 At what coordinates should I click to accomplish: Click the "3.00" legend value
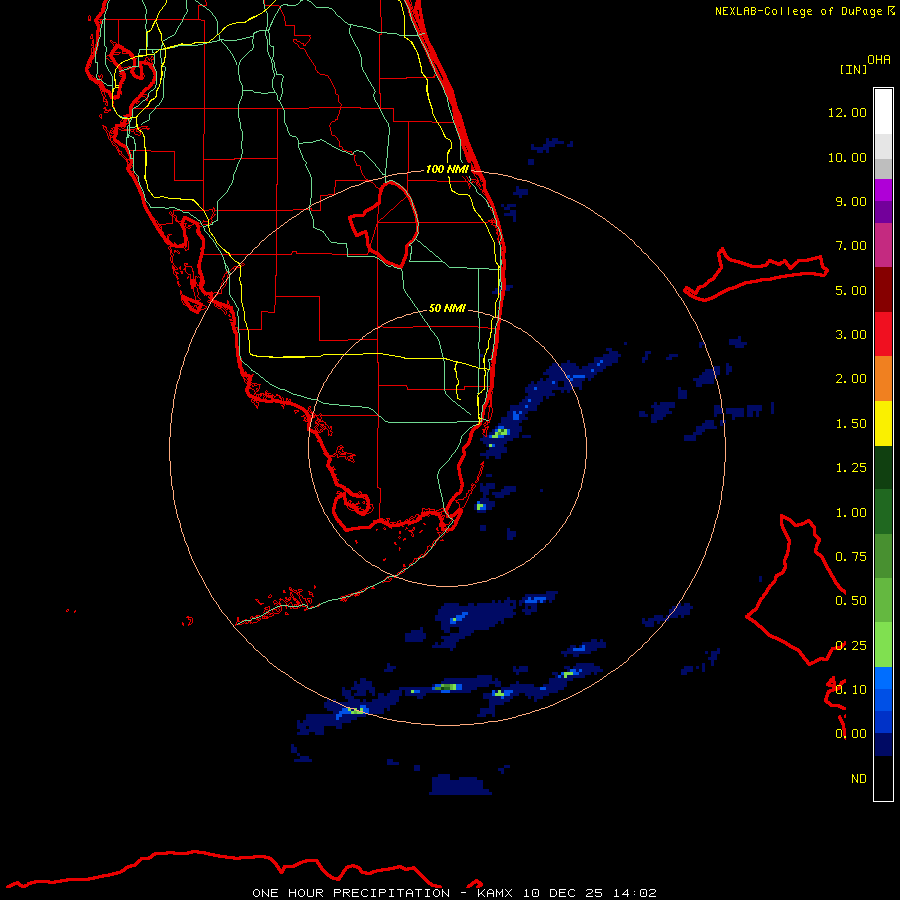[851, 335]
